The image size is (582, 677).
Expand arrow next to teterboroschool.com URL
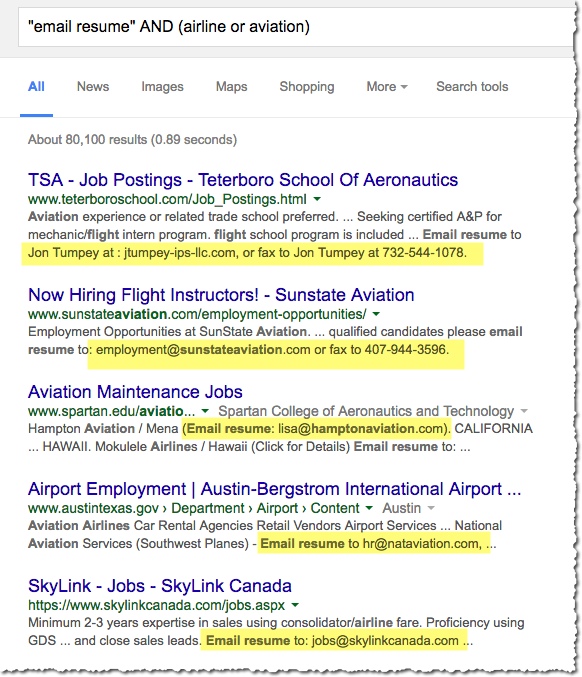317,199
